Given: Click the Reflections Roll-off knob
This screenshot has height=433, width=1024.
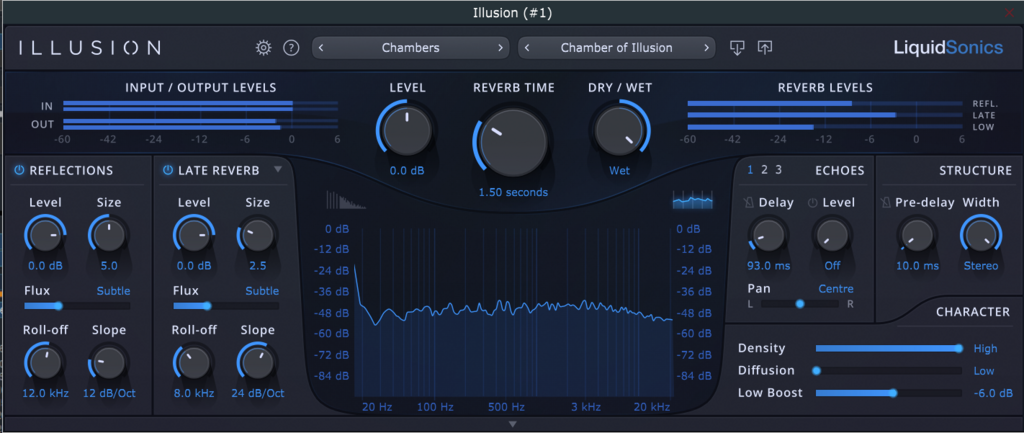Looking at the screenshot, I should [45, 363].
